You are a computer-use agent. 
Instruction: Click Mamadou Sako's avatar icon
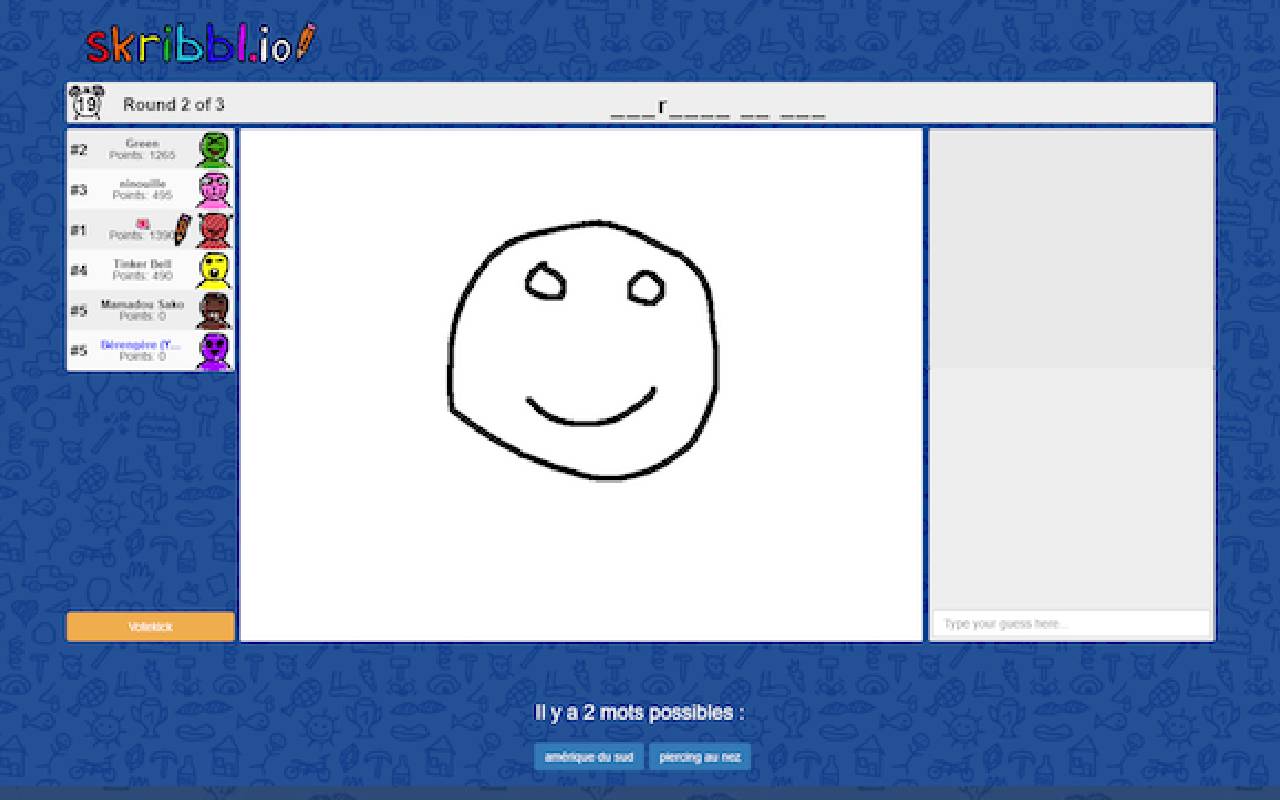point(213,309)
